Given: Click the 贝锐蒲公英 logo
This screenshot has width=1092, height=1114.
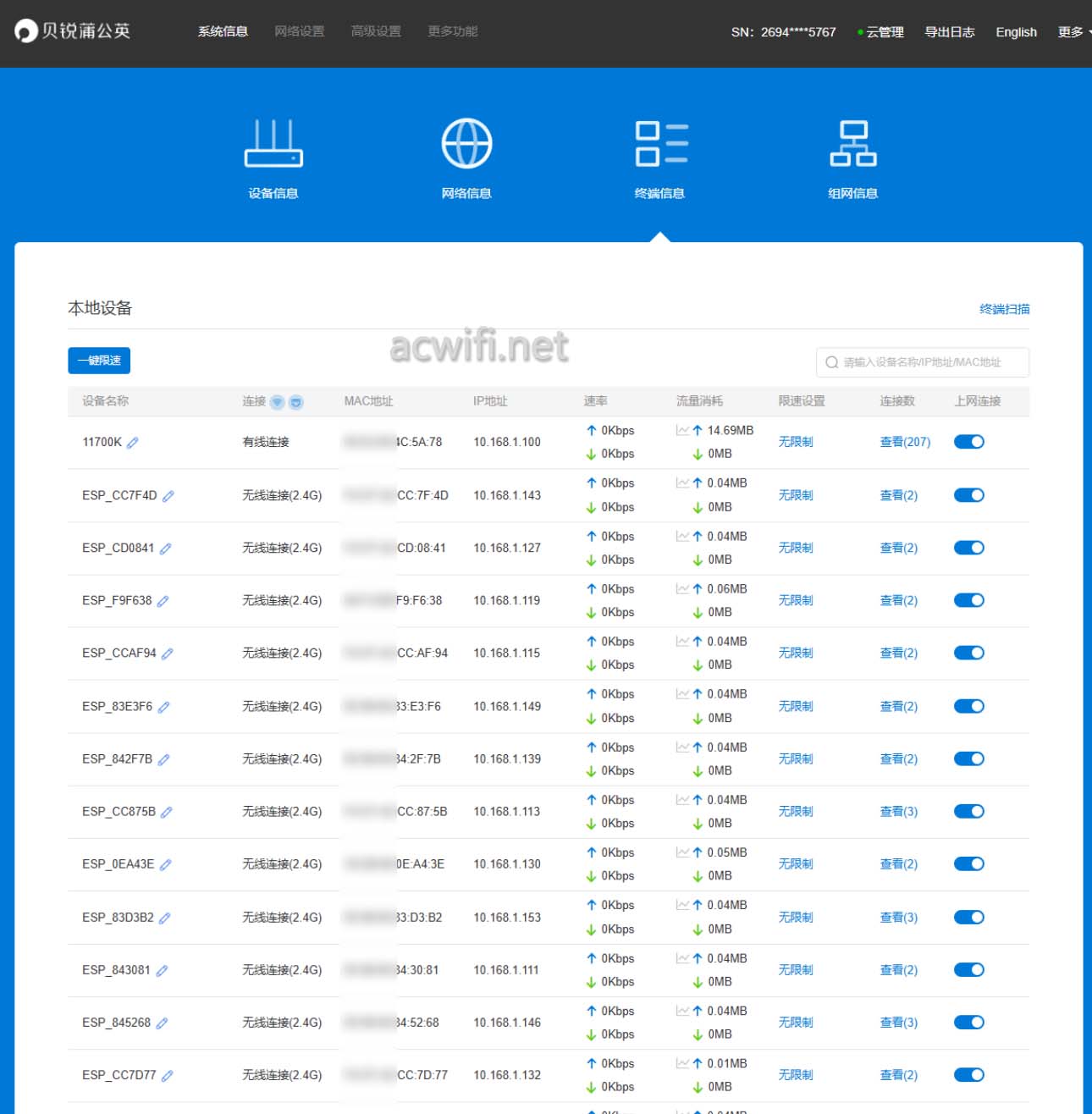Looking at the screenshot, I should [x=73, y=31].
